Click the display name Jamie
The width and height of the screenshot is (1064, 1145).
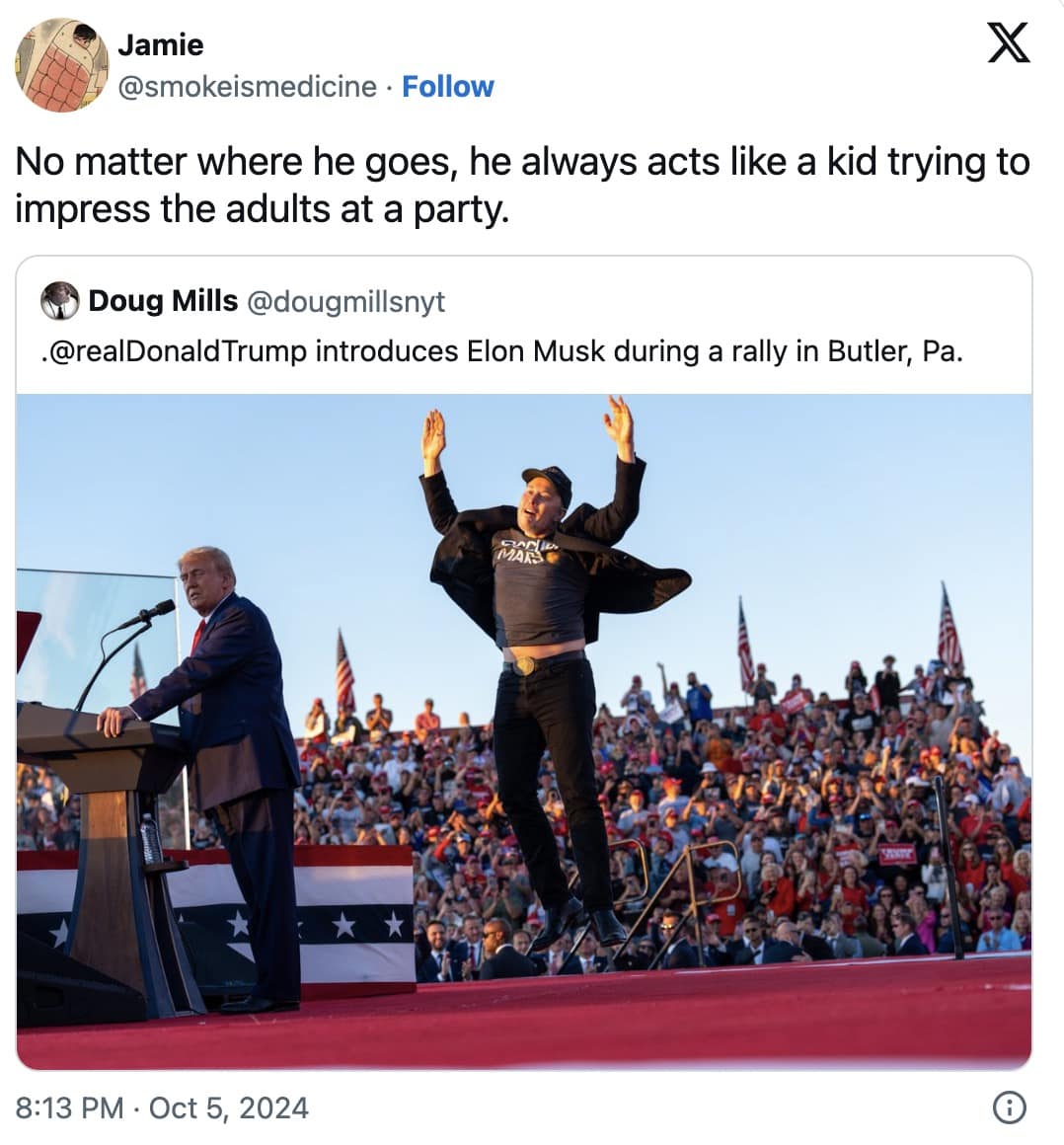[159, 43]
